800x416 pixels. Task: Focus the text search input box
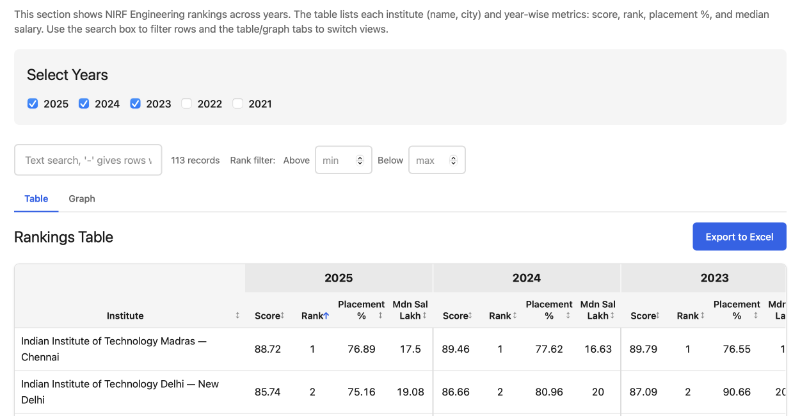coord(87,160)
